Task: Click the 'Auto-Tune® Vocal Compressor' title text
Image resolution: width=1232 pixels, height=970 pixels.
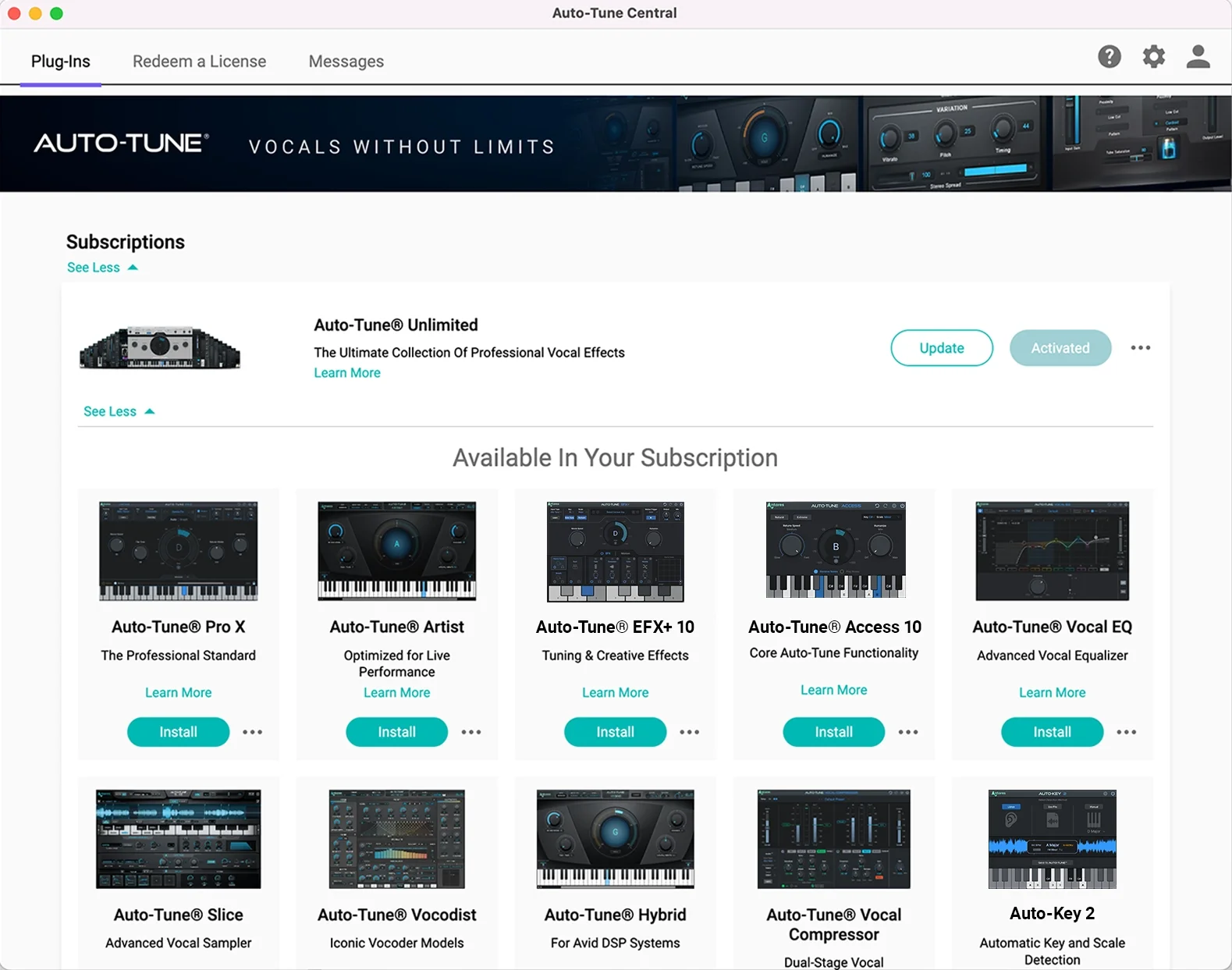Action: pos(833,924)
